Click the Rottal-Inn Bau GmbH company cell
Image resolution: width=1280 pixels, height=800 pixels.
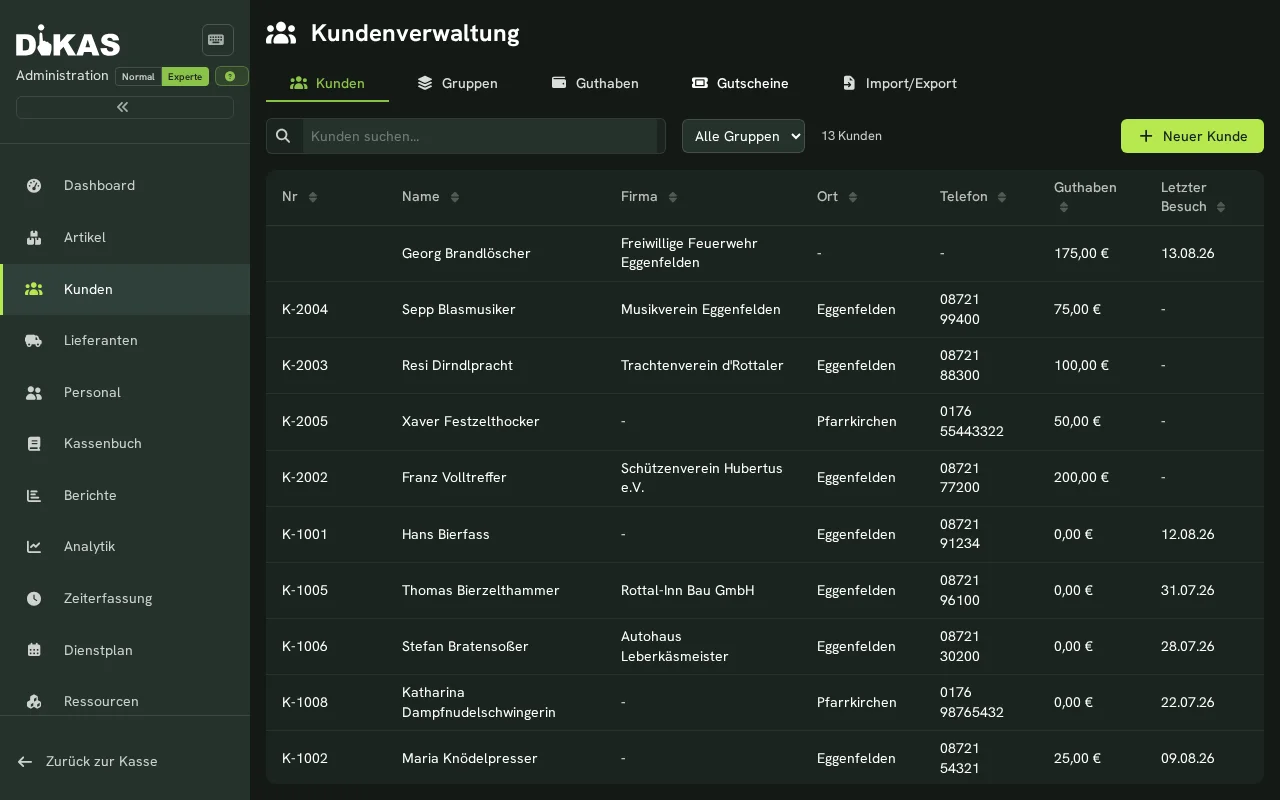(x=688, y=590)
